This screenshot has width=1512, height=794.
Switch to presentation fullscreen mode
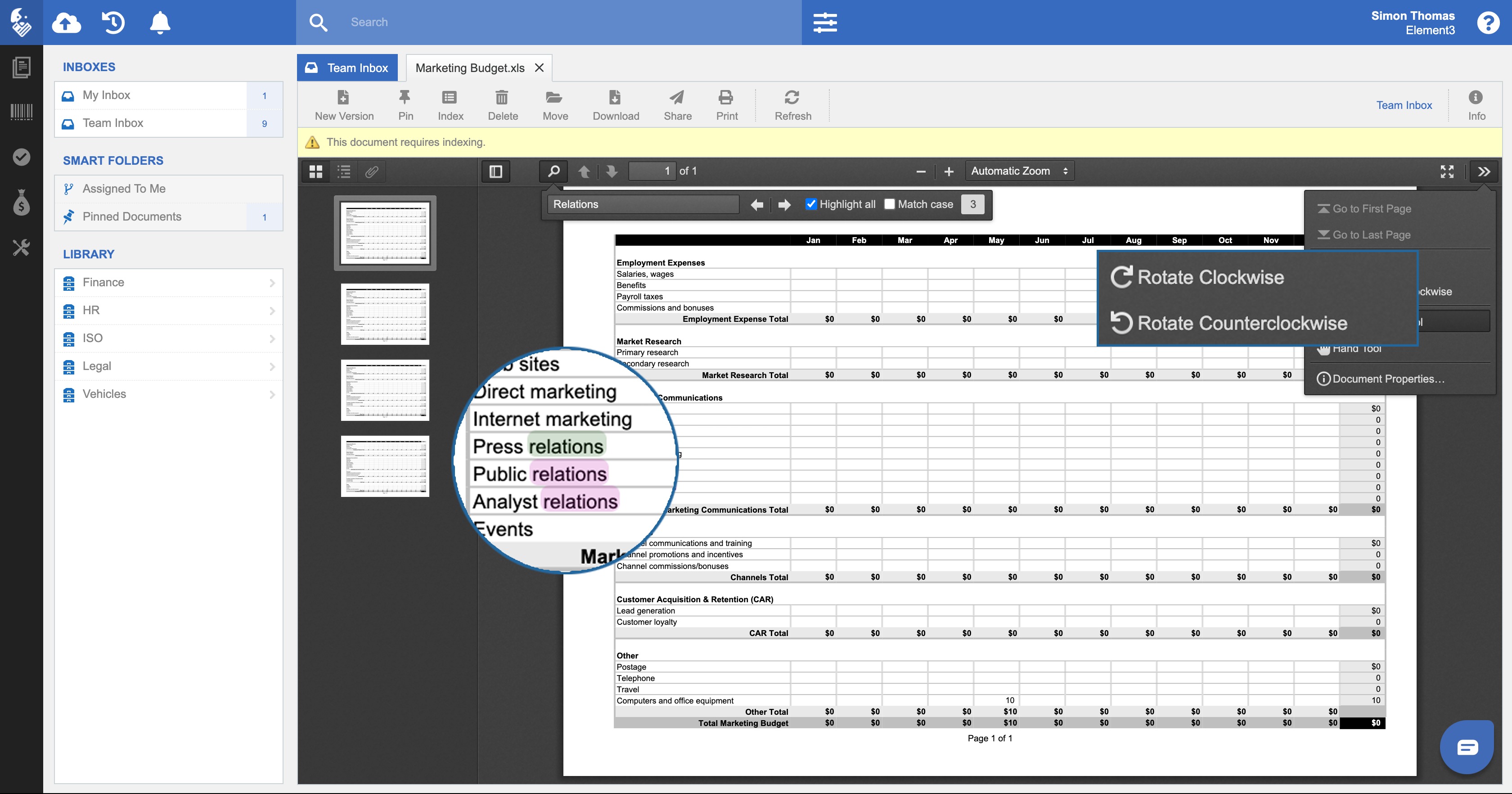click(x=1447, y=171)
